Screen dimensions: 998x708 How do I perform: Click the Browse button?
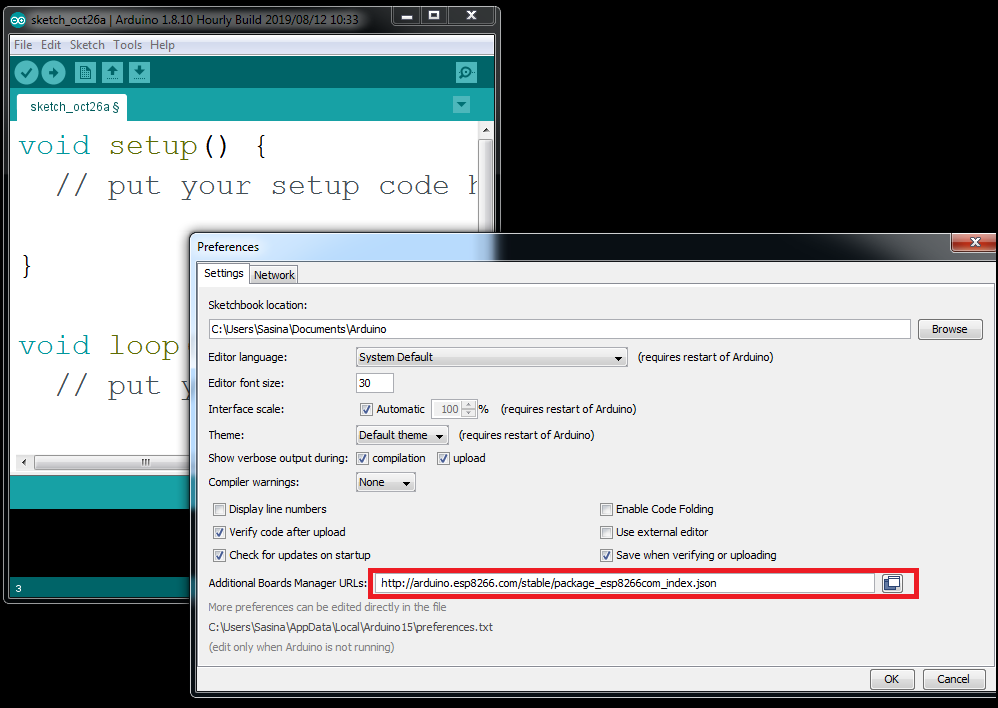[x=950, y=329]
